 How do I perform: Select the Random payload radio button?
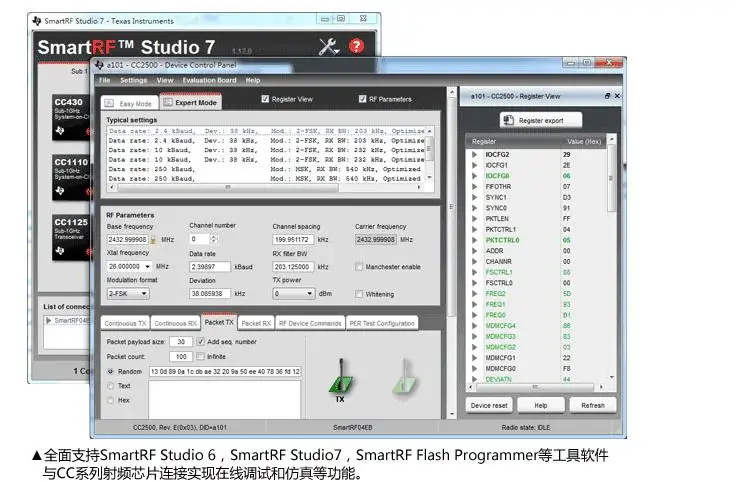coord(111,371)
